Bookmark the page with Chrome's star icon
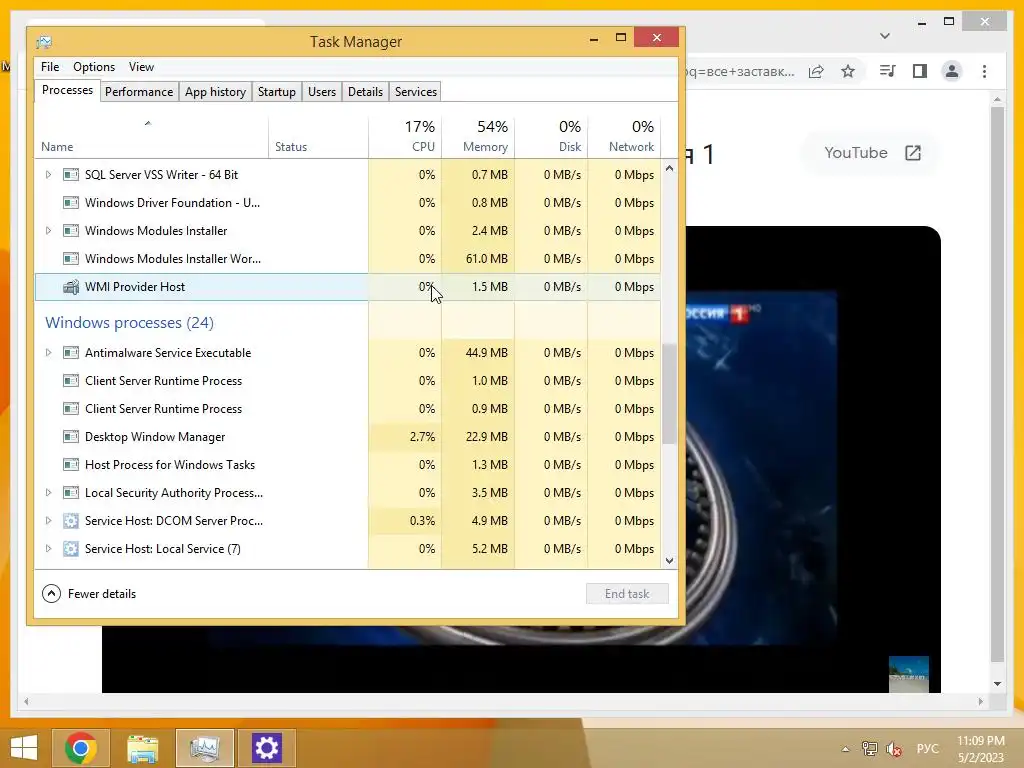This screenshot has width=1024, height=768. click(848, 71)
